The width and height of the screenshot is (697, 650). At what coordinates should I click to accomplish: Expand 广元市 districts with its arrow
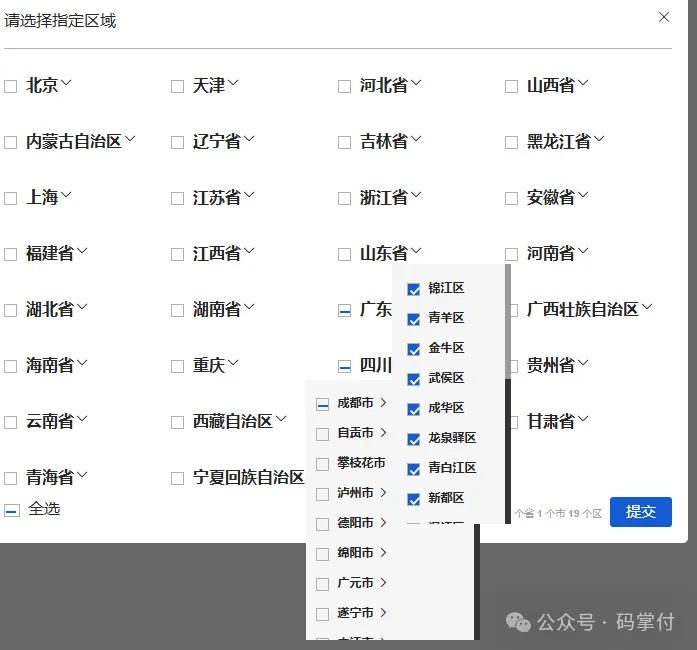click(383, 582)
